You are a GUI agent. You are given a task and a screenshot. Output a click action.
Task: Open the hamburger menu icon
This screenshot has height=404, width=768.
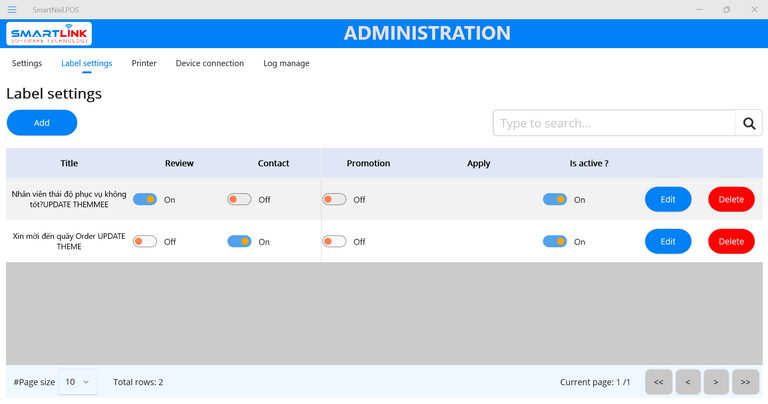coord(12,9)
